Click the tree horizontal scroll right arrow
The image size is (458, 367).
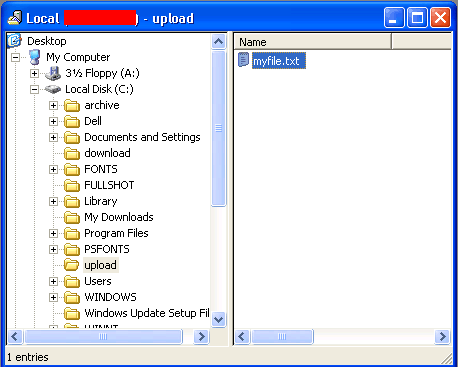(x=201, y=337)
